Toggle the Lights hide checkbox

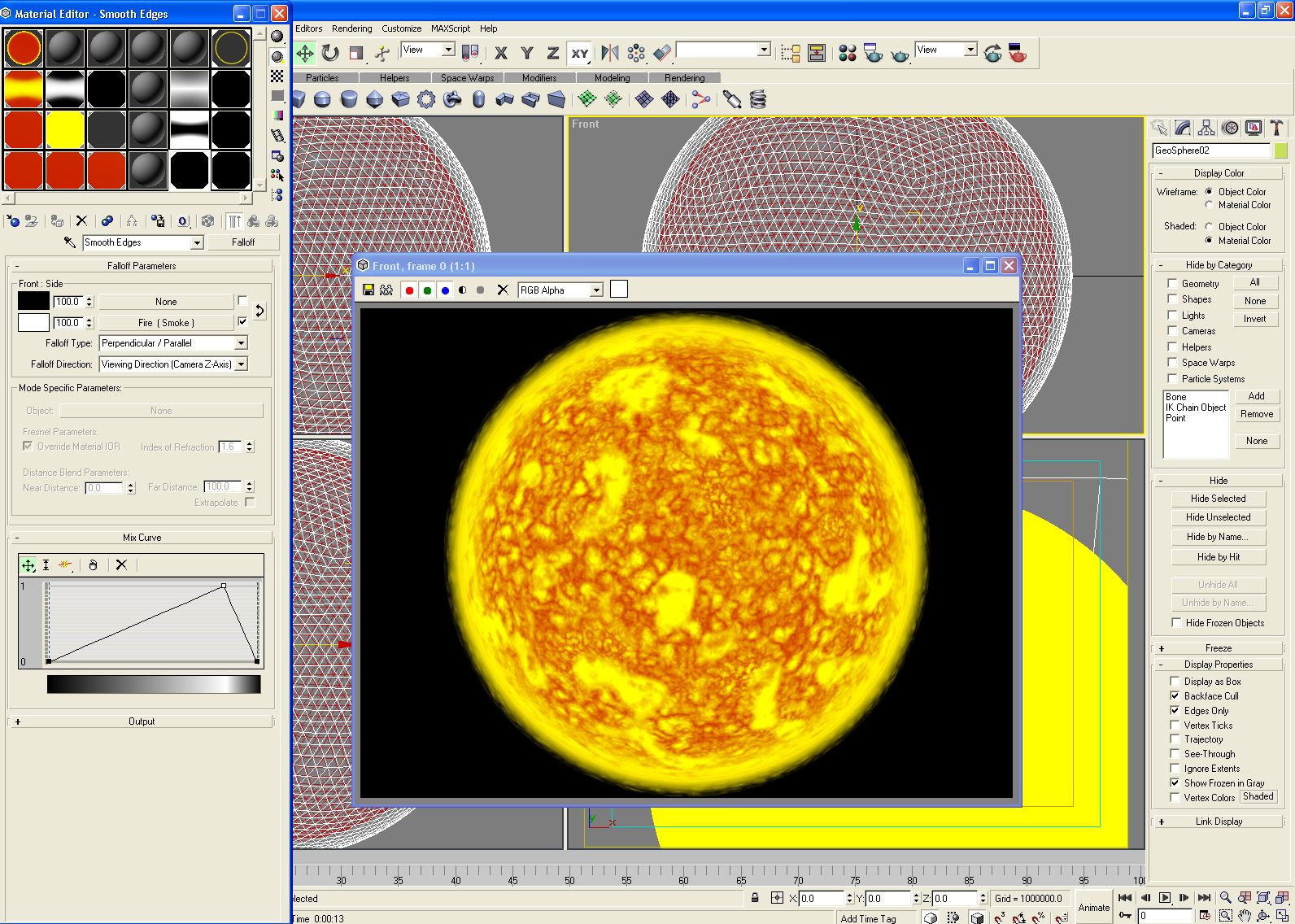1172,315
